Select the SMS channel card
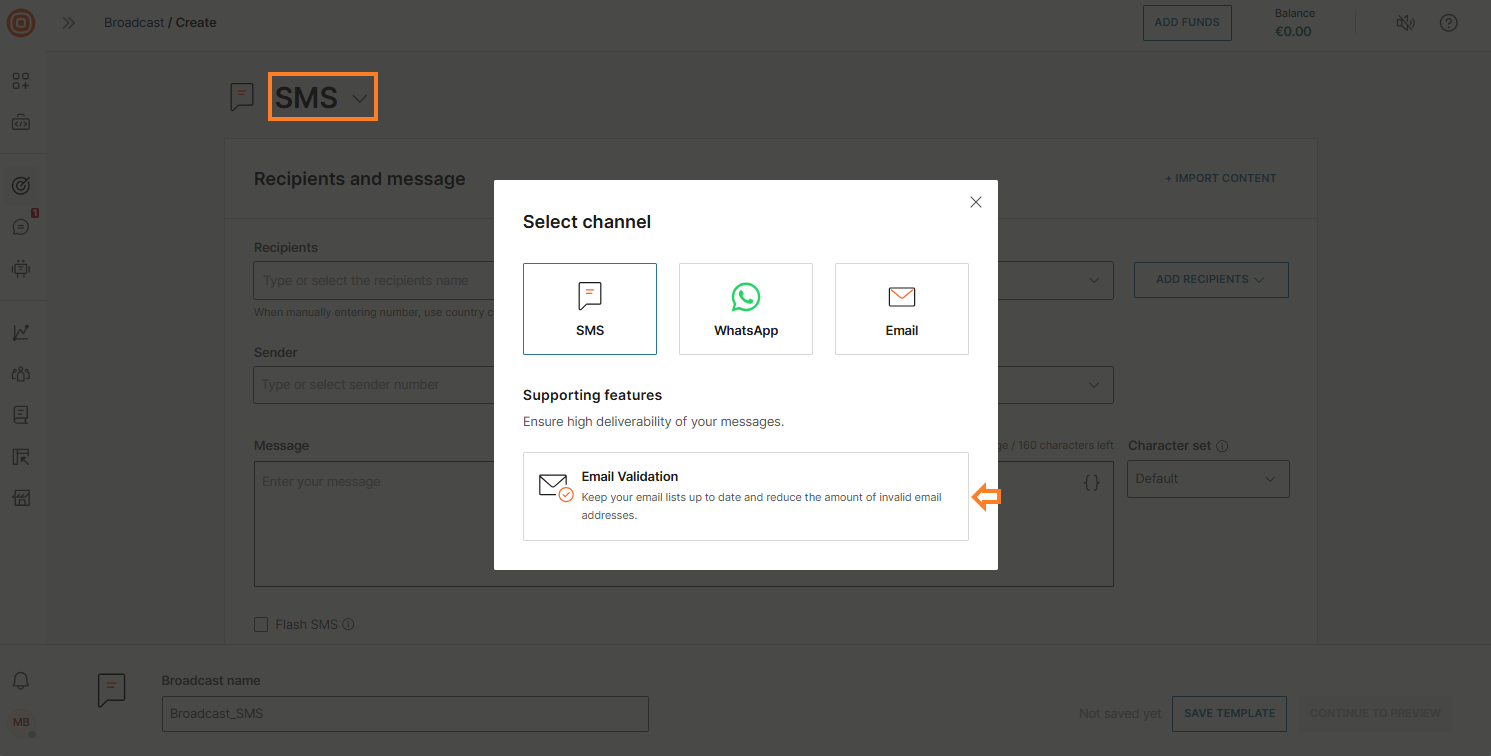1491x756 pixels. click(x=589, y=308)
